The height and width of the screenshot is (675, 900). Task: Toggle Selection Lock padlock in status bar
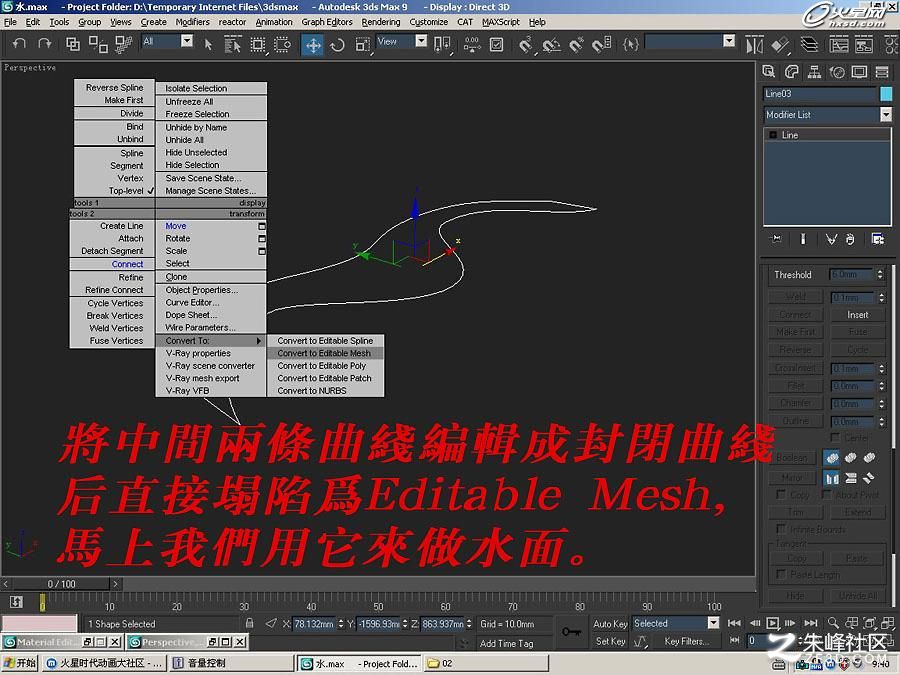point(249,623)
